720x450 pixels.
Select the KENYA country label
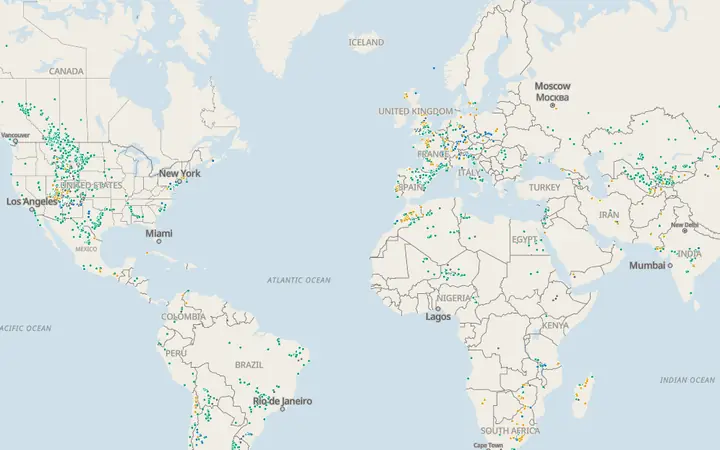click(556, 325)
